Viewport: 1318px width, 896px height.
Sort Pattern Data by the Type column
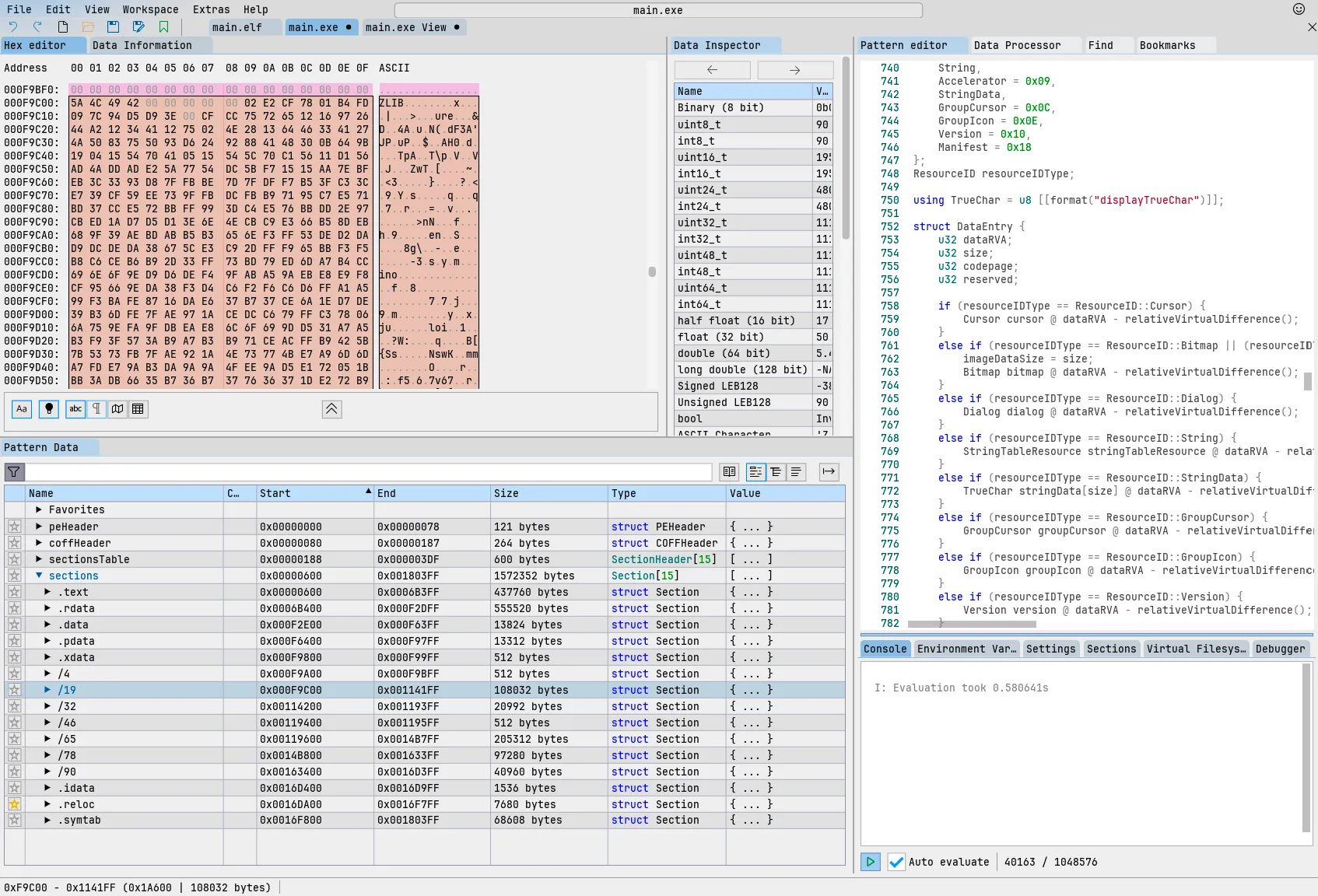667,493
